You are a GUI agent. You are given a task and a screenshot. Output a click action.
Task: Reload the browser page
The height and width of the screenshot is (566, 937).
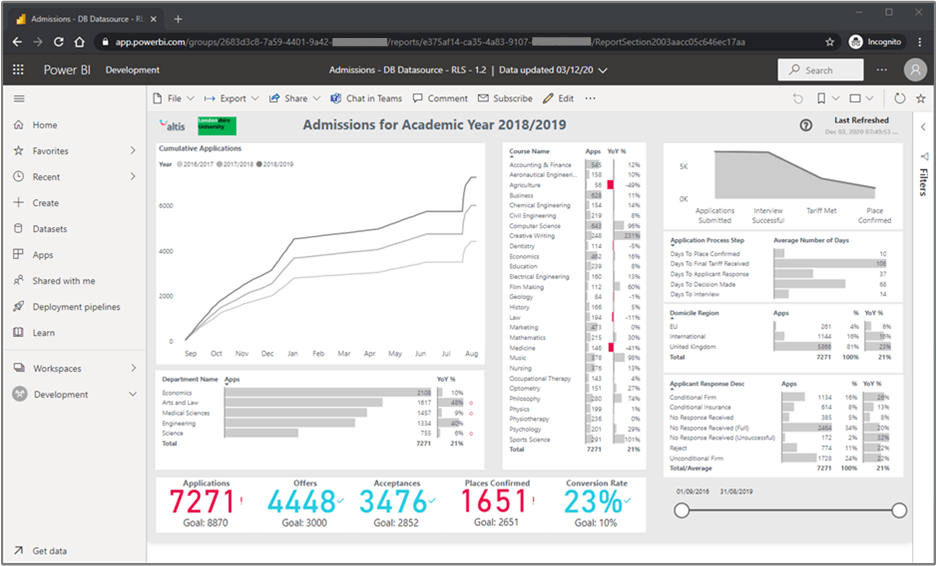pyautogui.click(x=59, y=42)
